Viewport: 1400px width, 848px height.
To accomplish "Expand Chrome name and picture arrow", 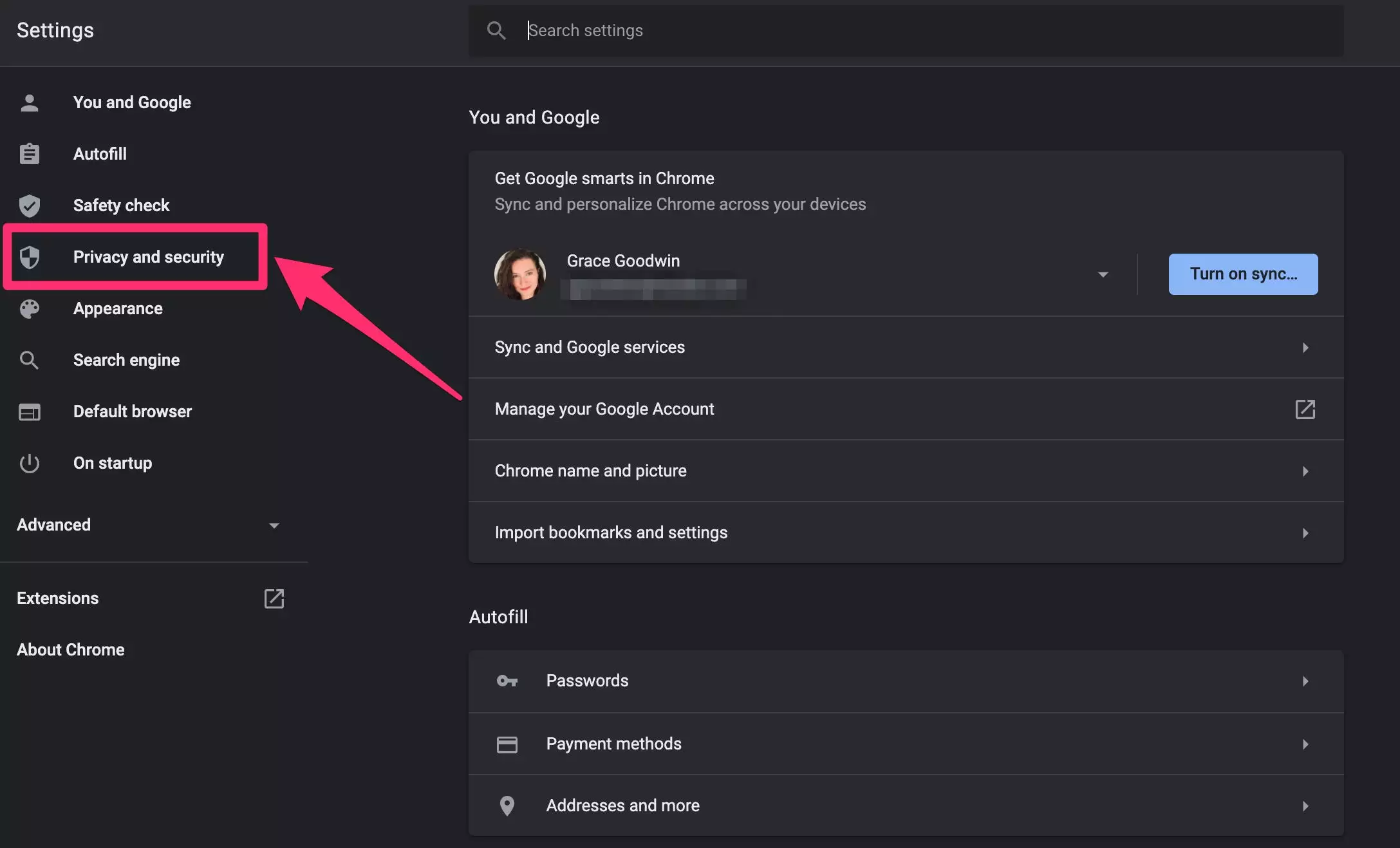I will pos(1305,471).
